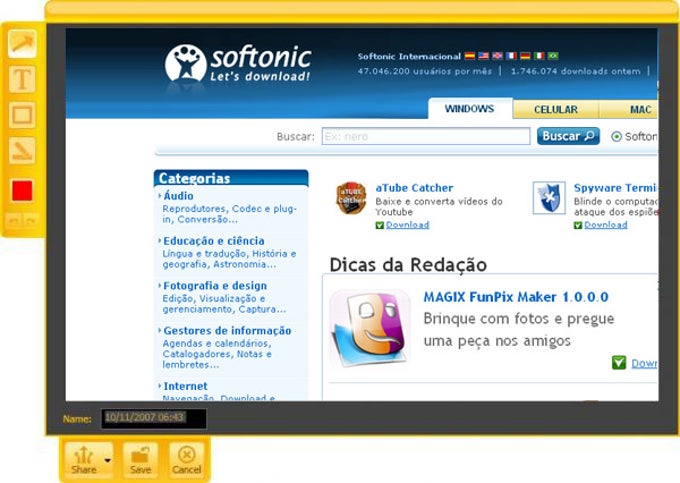Open the MAGIX FunPix Maker 1.0.0.0 link
Image resolution: width=680 pixels, height=483 pixels.
pos(516,297)
